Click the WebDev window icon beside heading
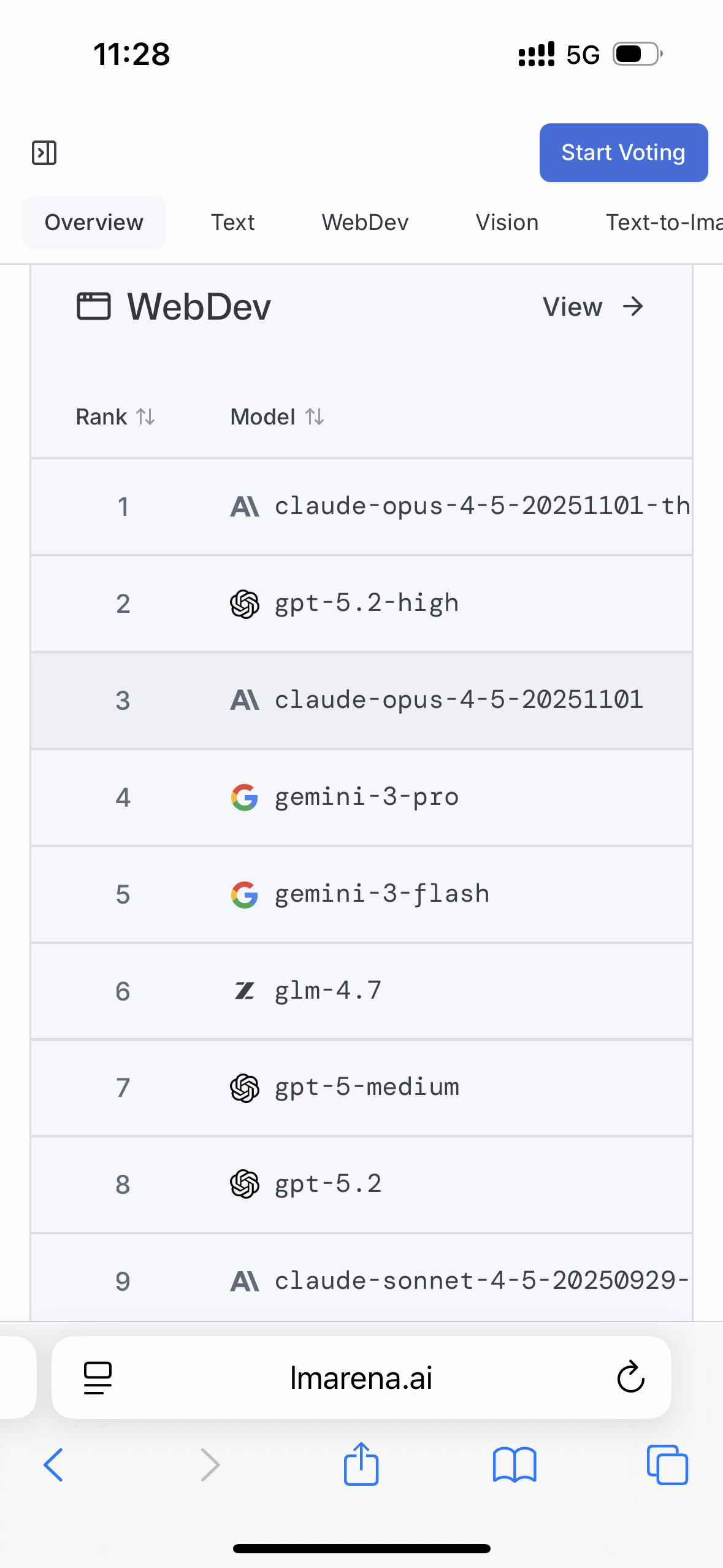The width and height of the screenshot is (723, 1568). pos(94,306)
